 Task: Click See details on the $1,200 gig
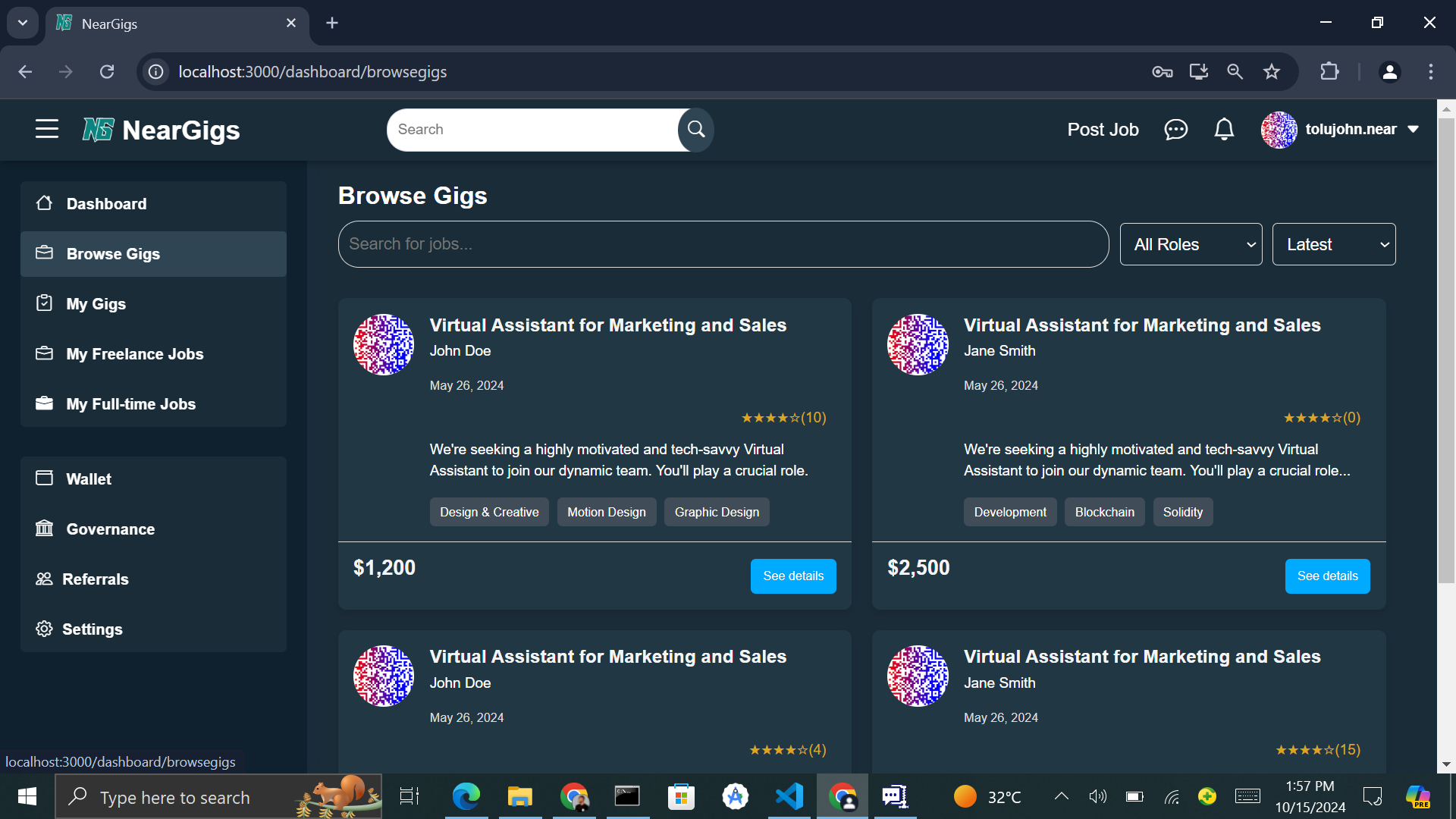point(792,576)
